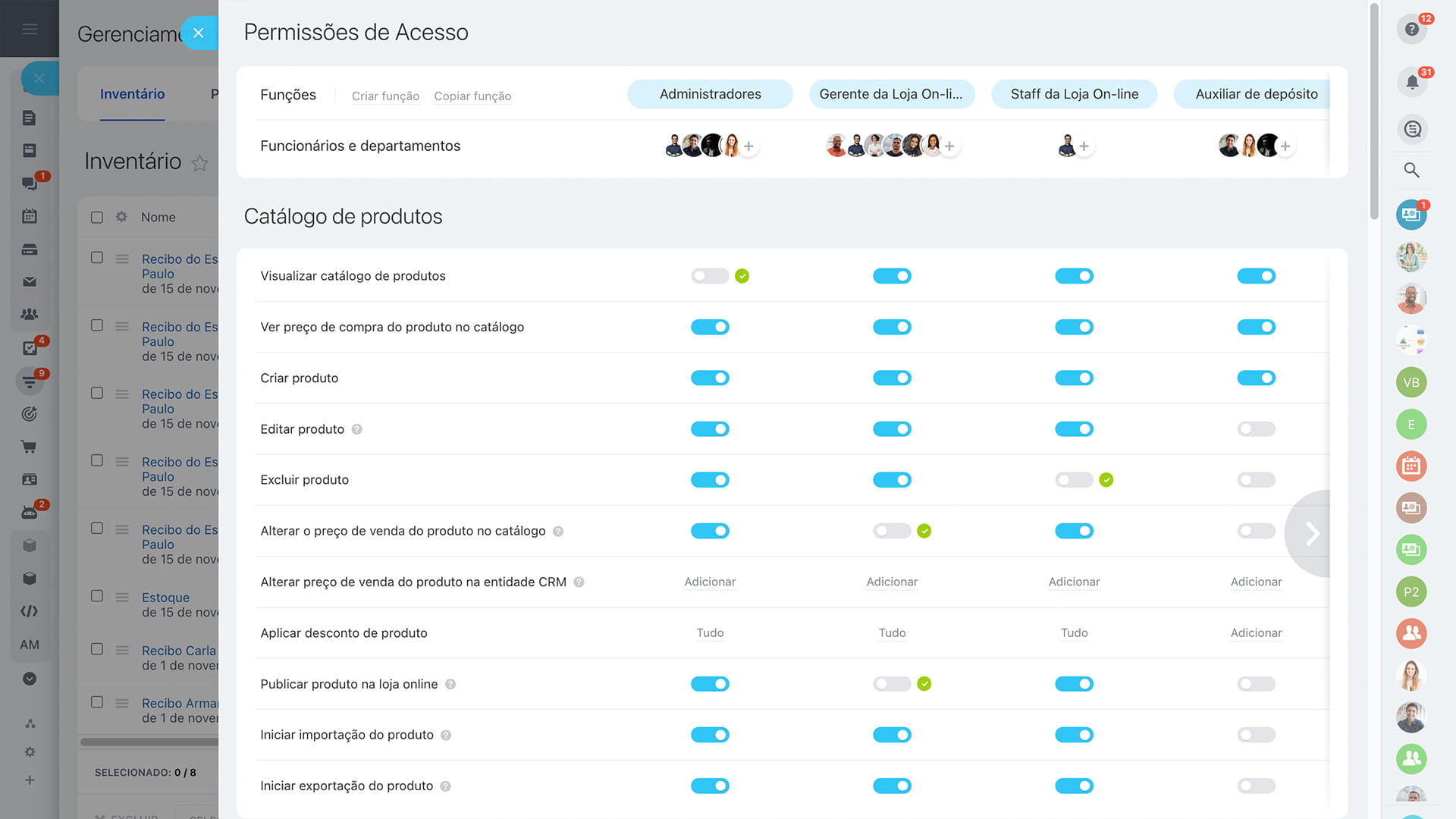This screenshot has height=819, width=1456.
Task: Open the help question mark icon
Action: tap(1411, 30)
